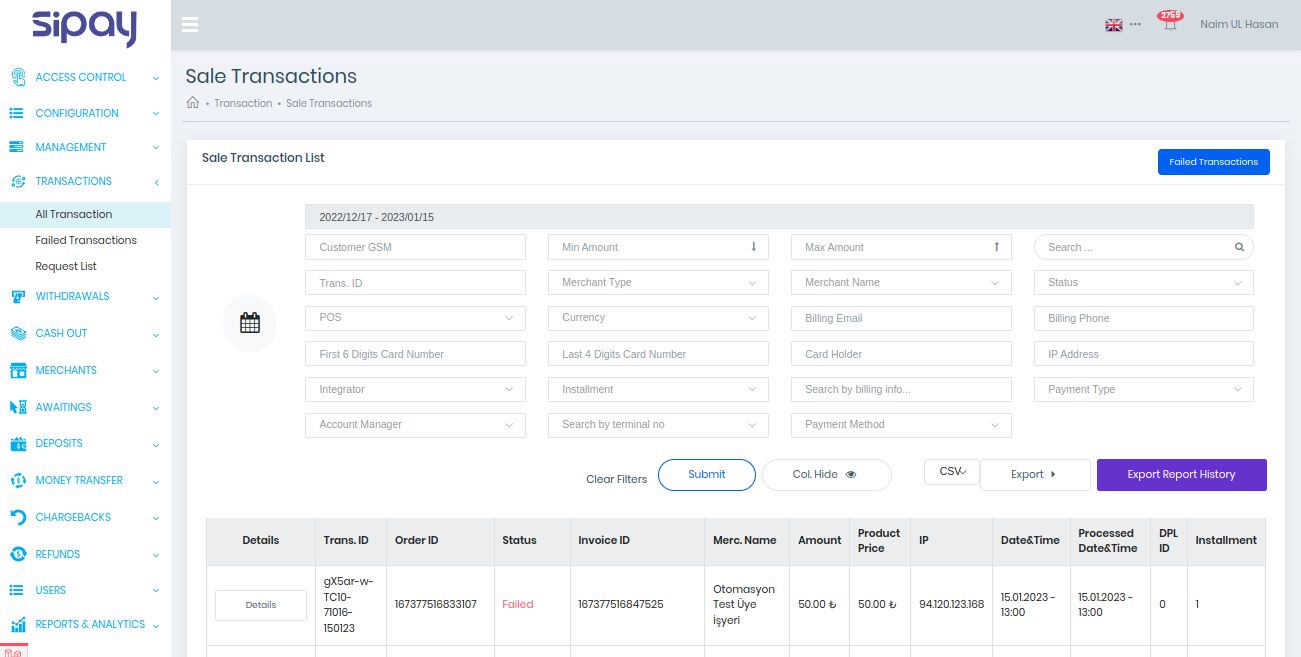This screenshot has width=1301, height=657.
Task: Expand the Merchant Type dropdown
Action: [x=658, y=283]
